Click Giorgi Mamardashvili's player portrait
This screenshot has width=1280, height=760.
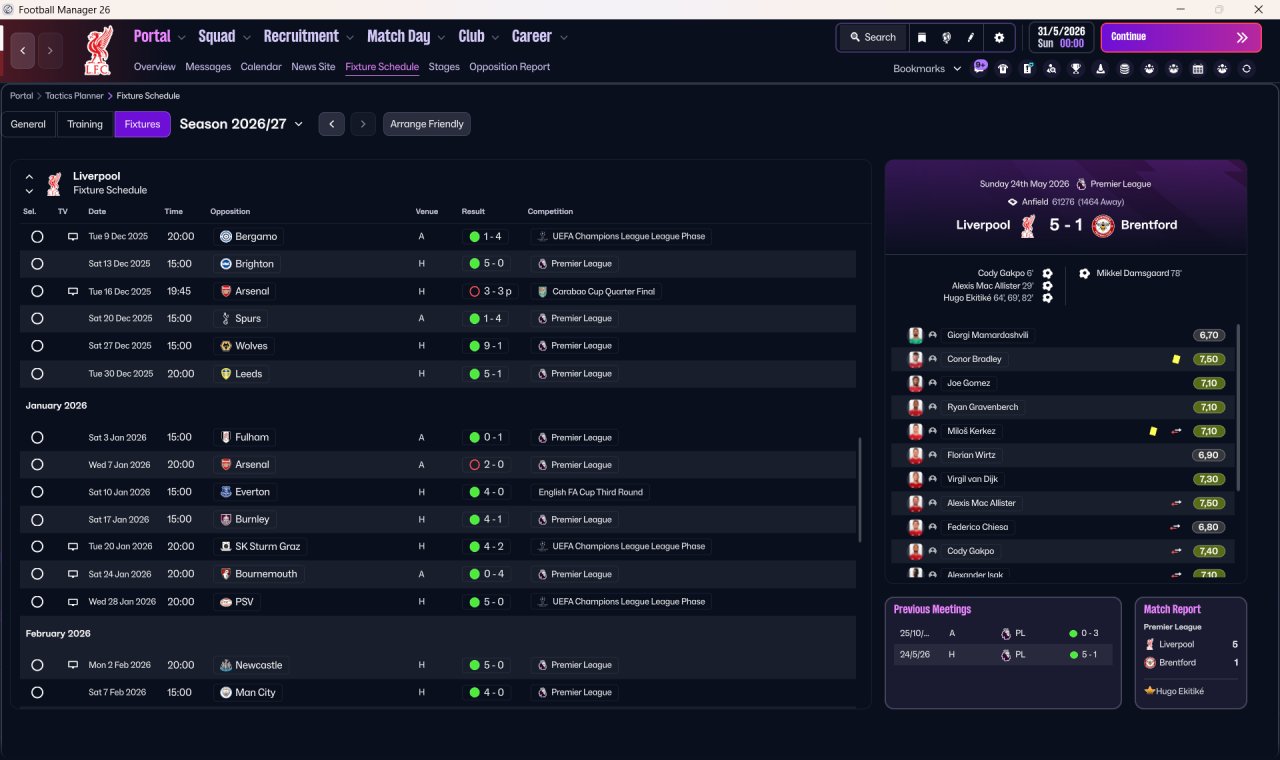915,335
